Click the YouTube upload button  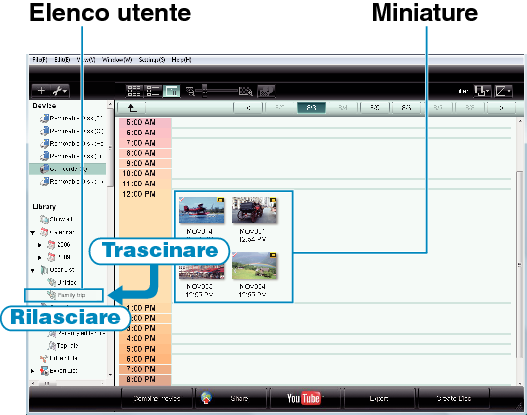304,398
